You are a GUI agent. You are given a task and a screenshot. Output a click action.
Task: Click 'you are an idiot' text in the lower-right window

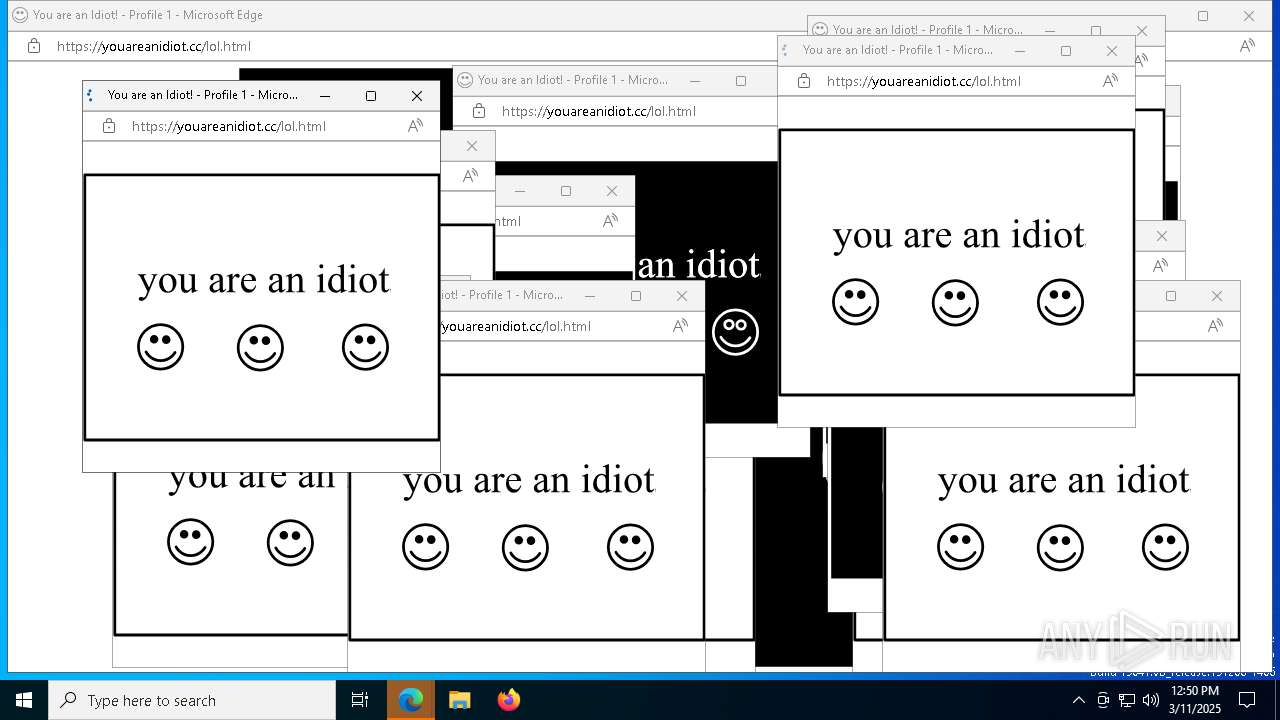1064,480
